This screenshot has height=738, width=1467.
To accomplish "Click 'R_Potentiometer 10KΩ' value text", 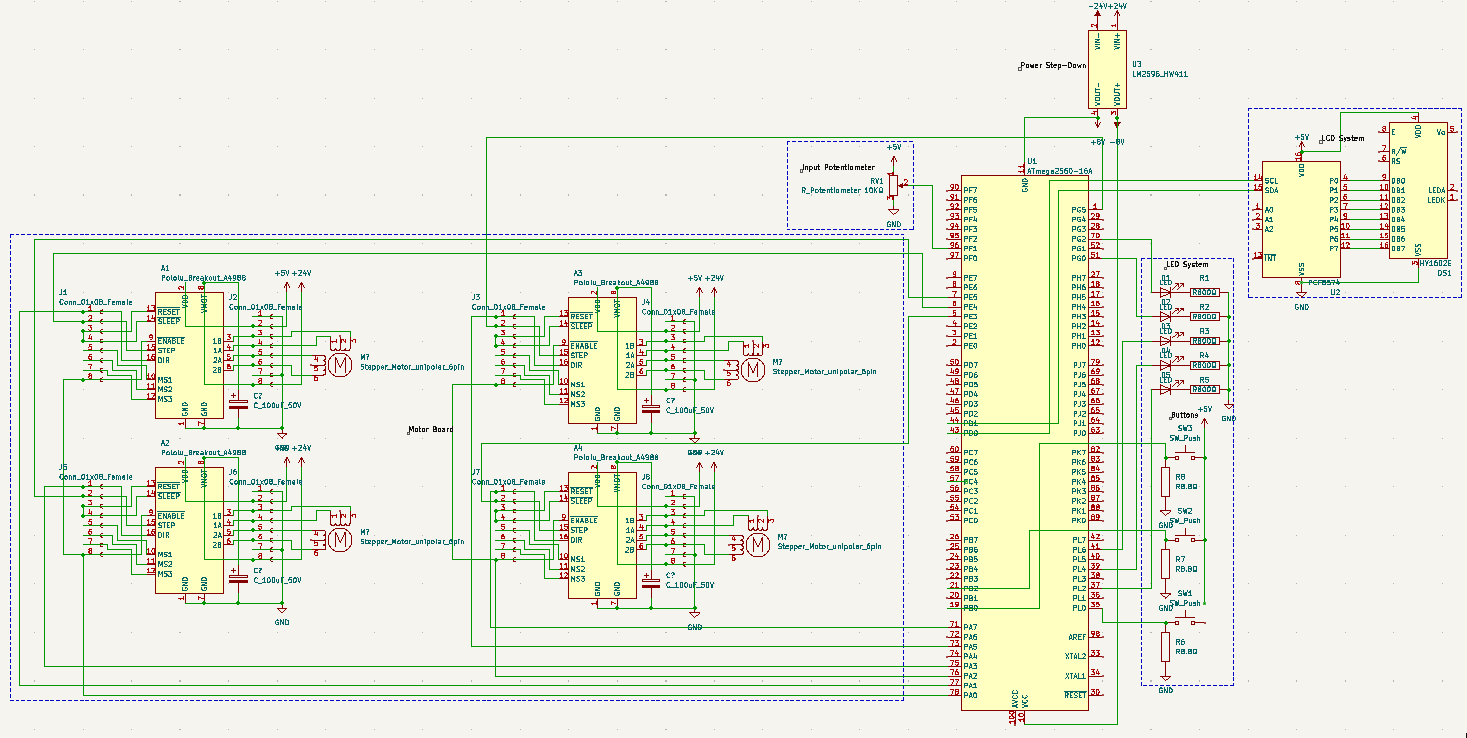I will click(x=842, y=189).
